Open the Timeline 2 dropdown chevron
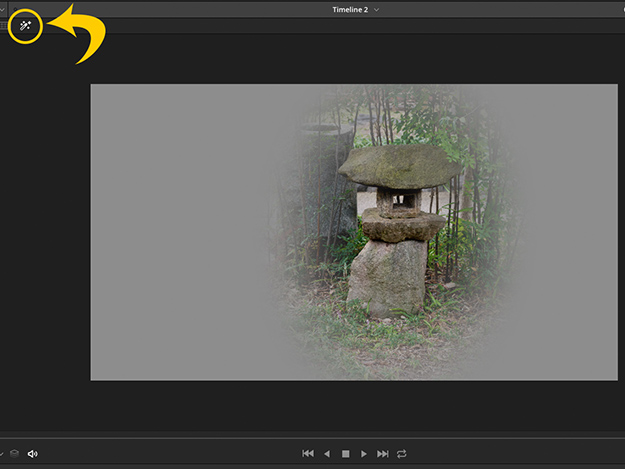This screenshot has width=625, height=469. [x=376, y=10]
